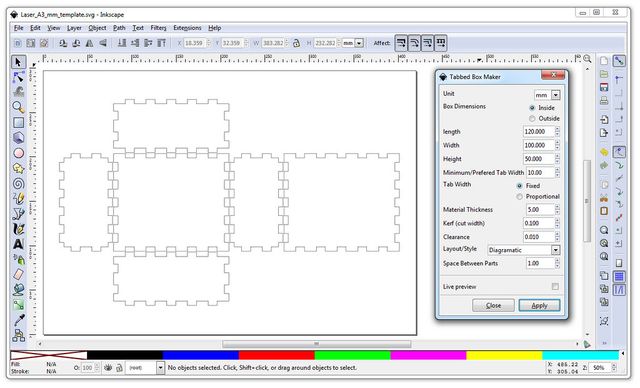Enable the Live preview checkbox

pyautogui.click(x=555, y=287)
